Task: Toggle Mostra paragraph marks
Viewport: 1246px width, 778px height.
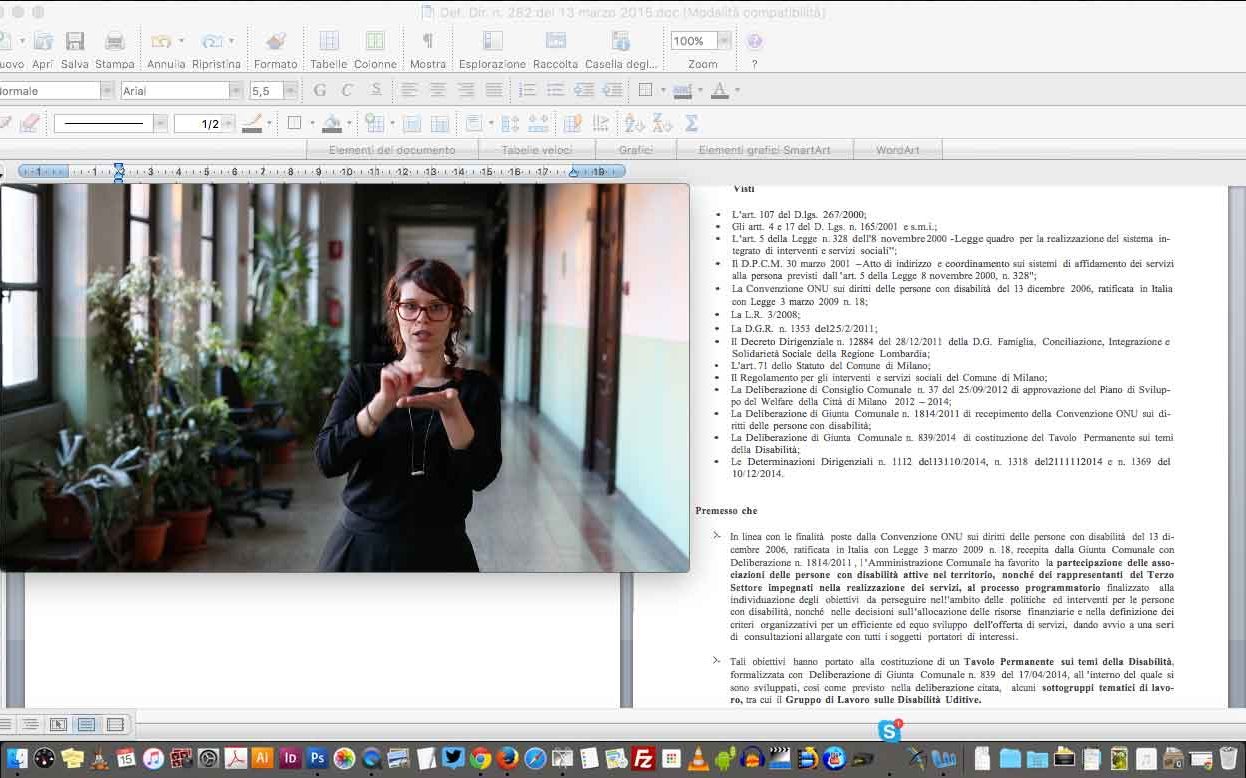Action: pos(427,42)
